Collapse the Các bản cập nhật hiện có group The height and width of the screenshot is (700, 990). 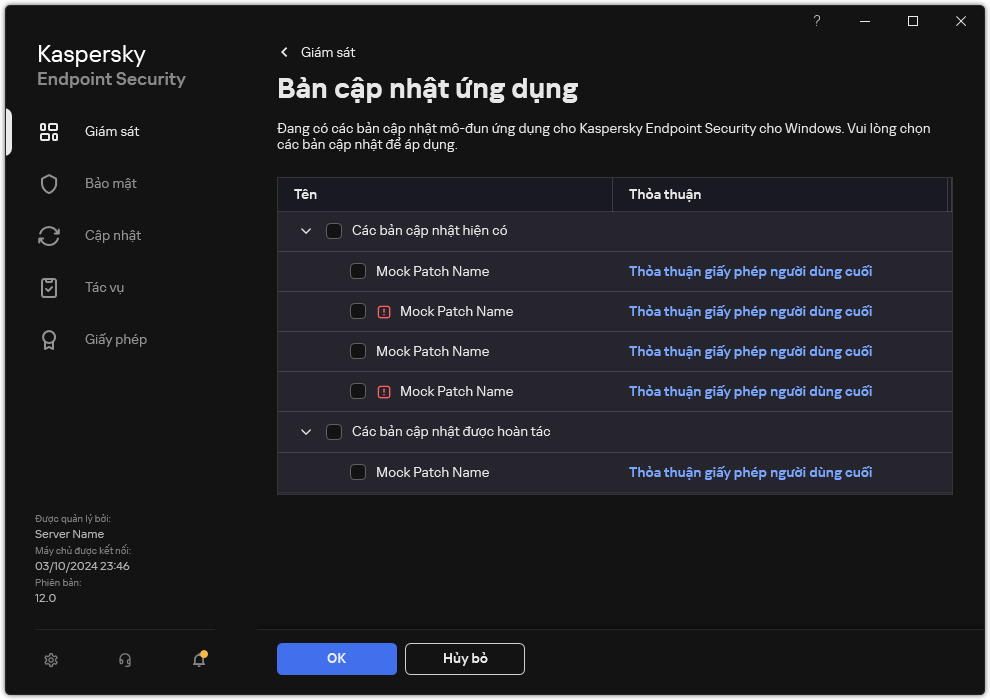point(306,230)
